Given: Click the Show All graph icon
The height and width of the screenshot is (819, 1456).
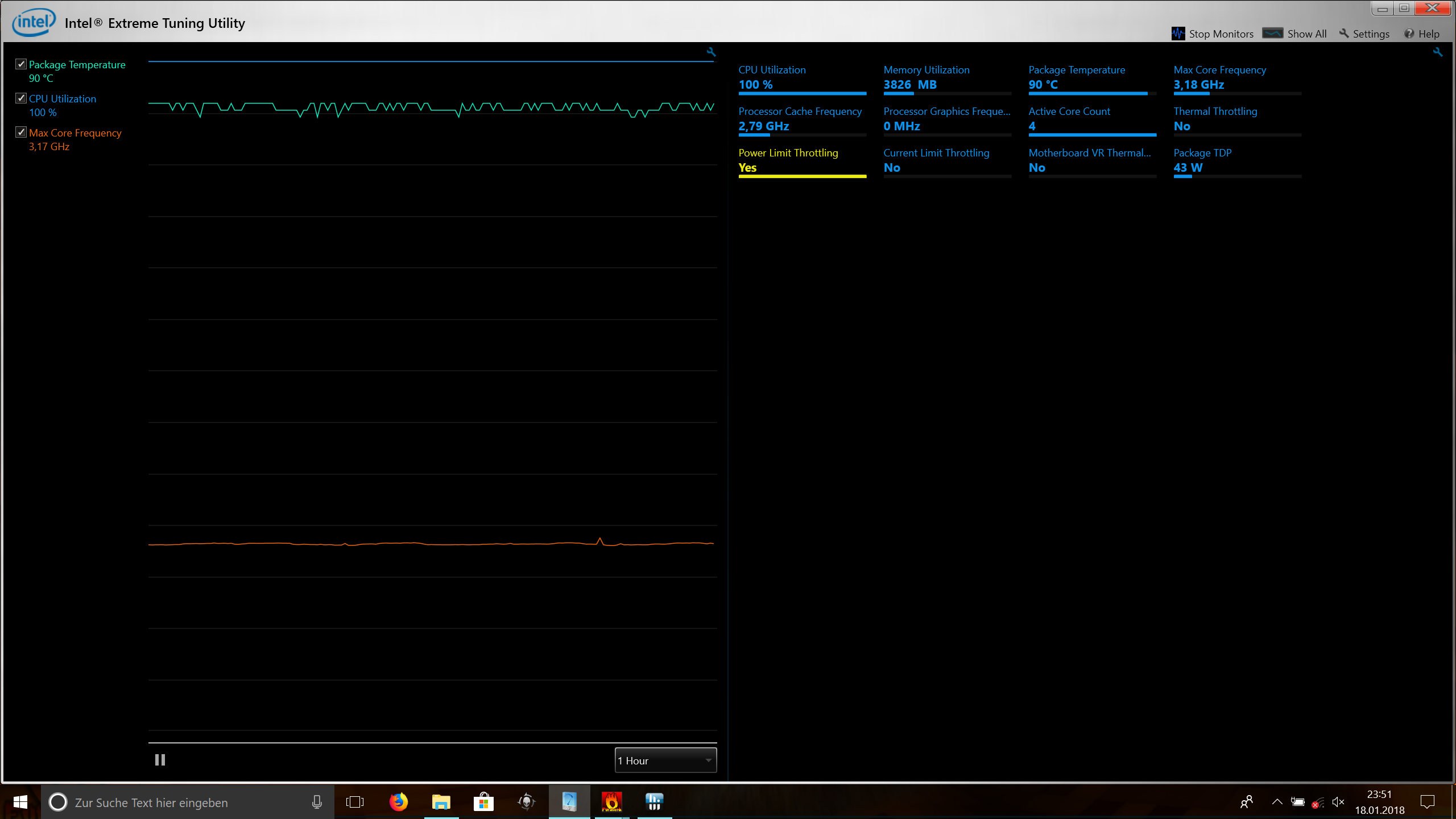Looking at the screenshot, I should (1272, 33).
